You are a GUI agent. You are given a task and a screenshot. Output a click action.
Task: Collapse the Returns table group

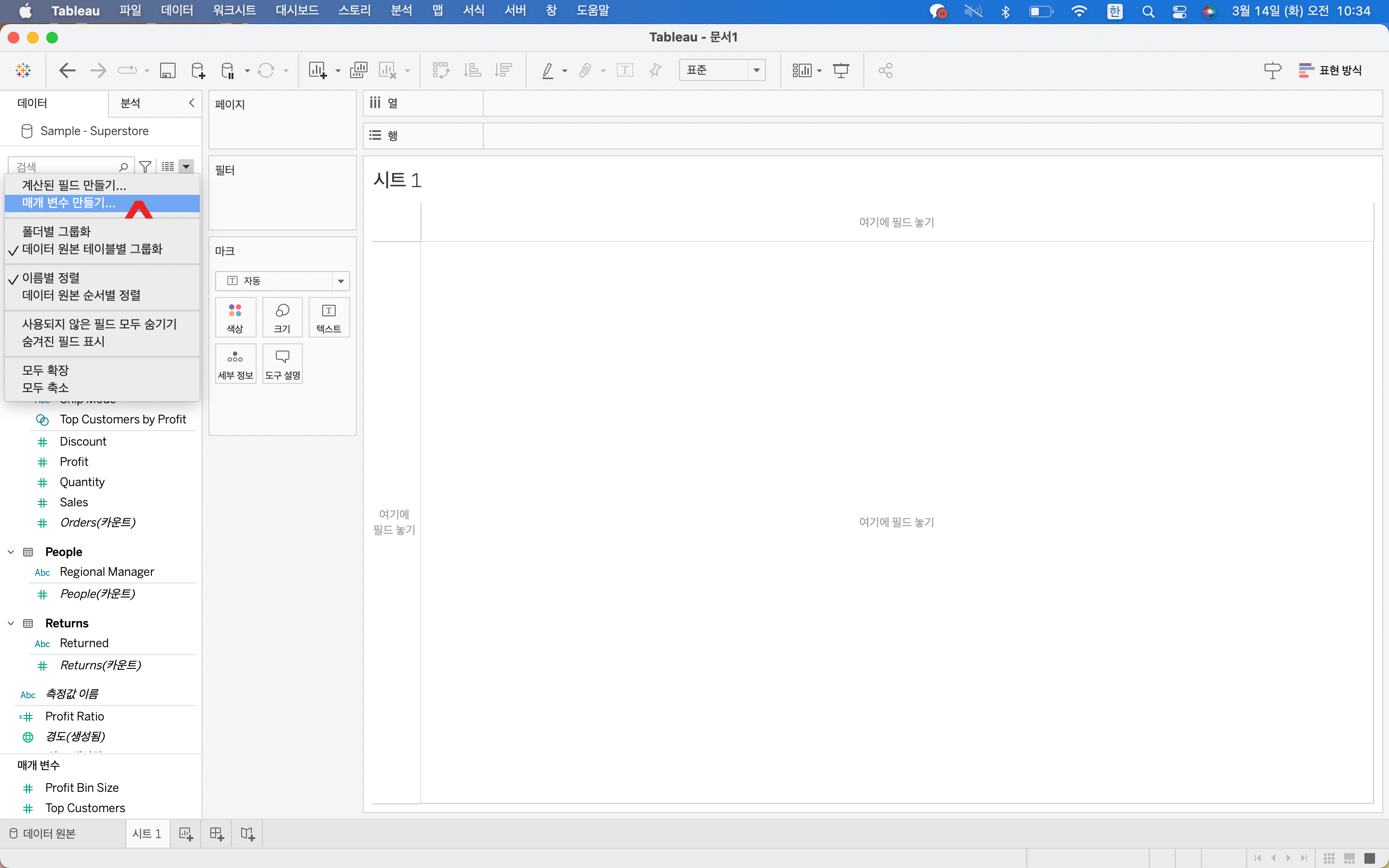(11, 623)
